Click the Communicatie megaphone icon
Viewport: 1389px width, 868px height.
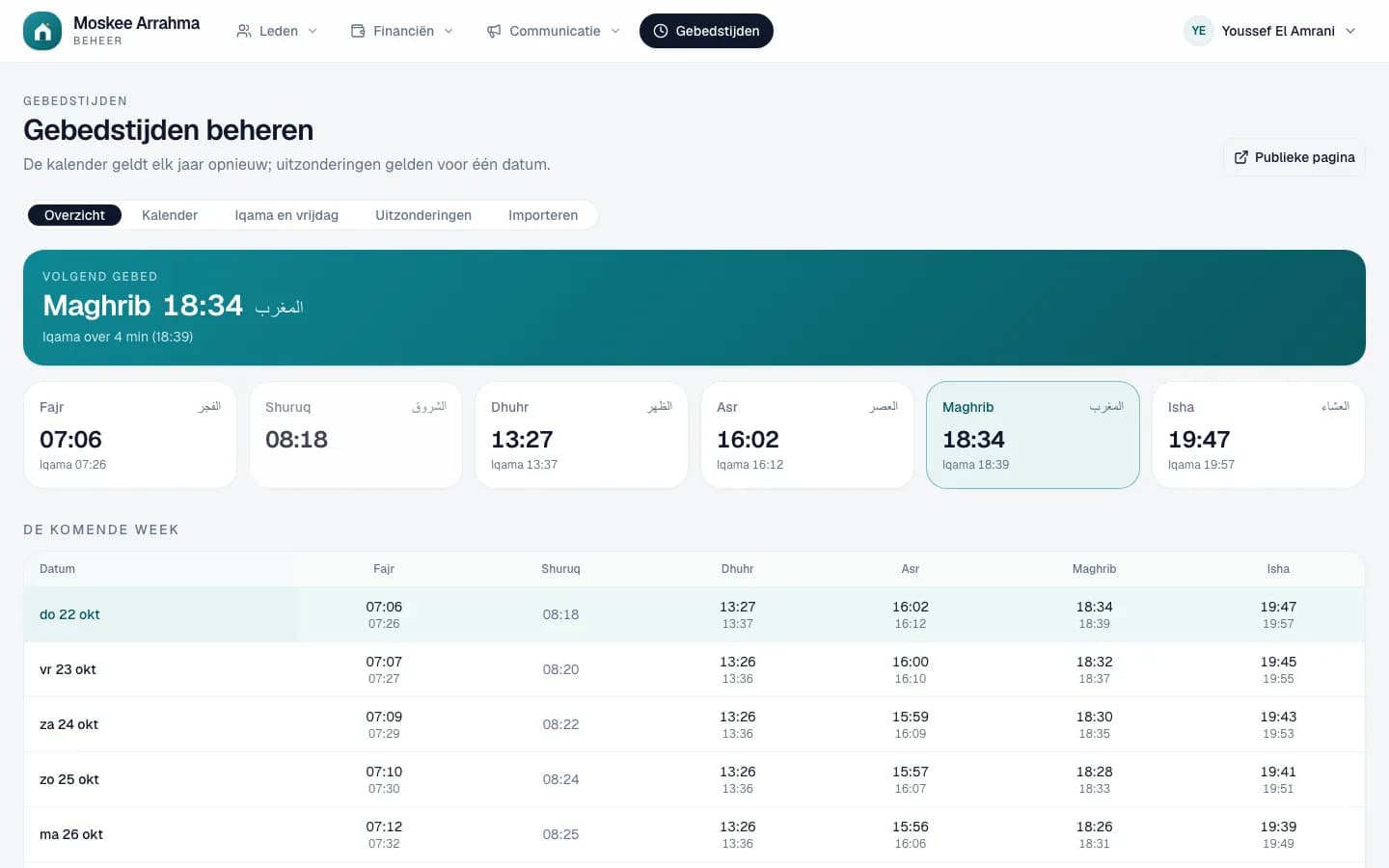(494, 31)
